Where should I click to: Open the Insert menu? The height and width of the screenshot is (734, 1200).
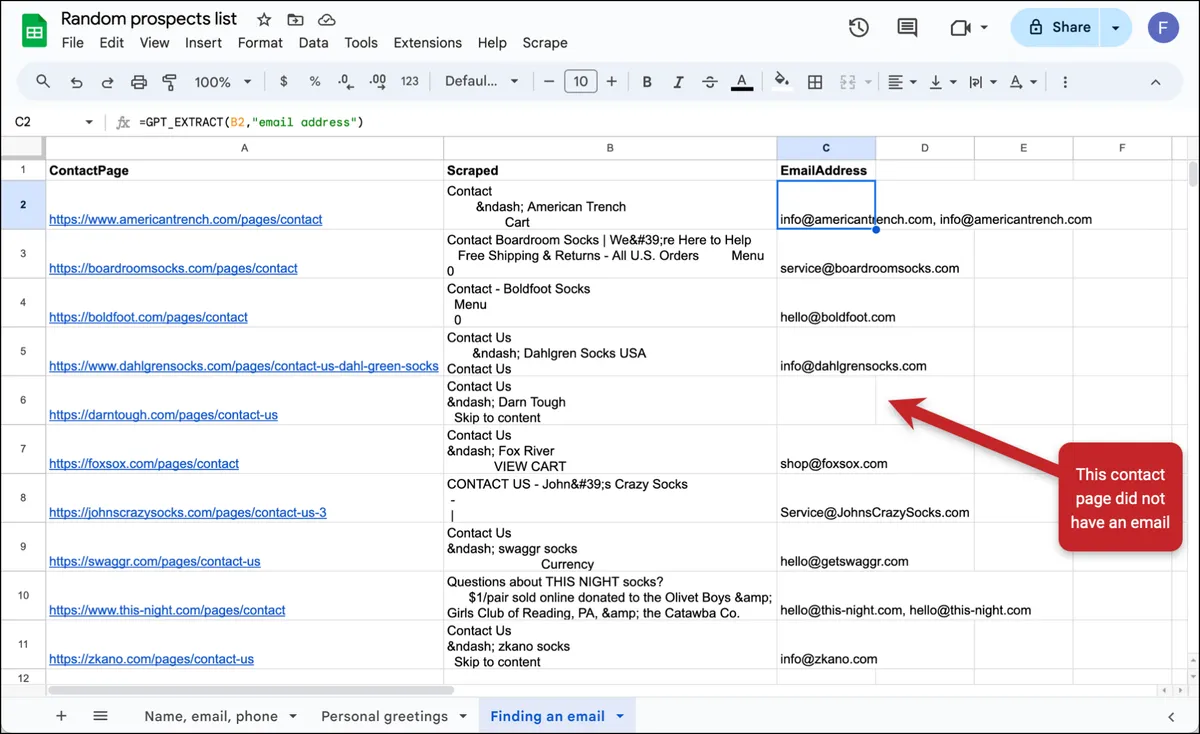point(204,43)
